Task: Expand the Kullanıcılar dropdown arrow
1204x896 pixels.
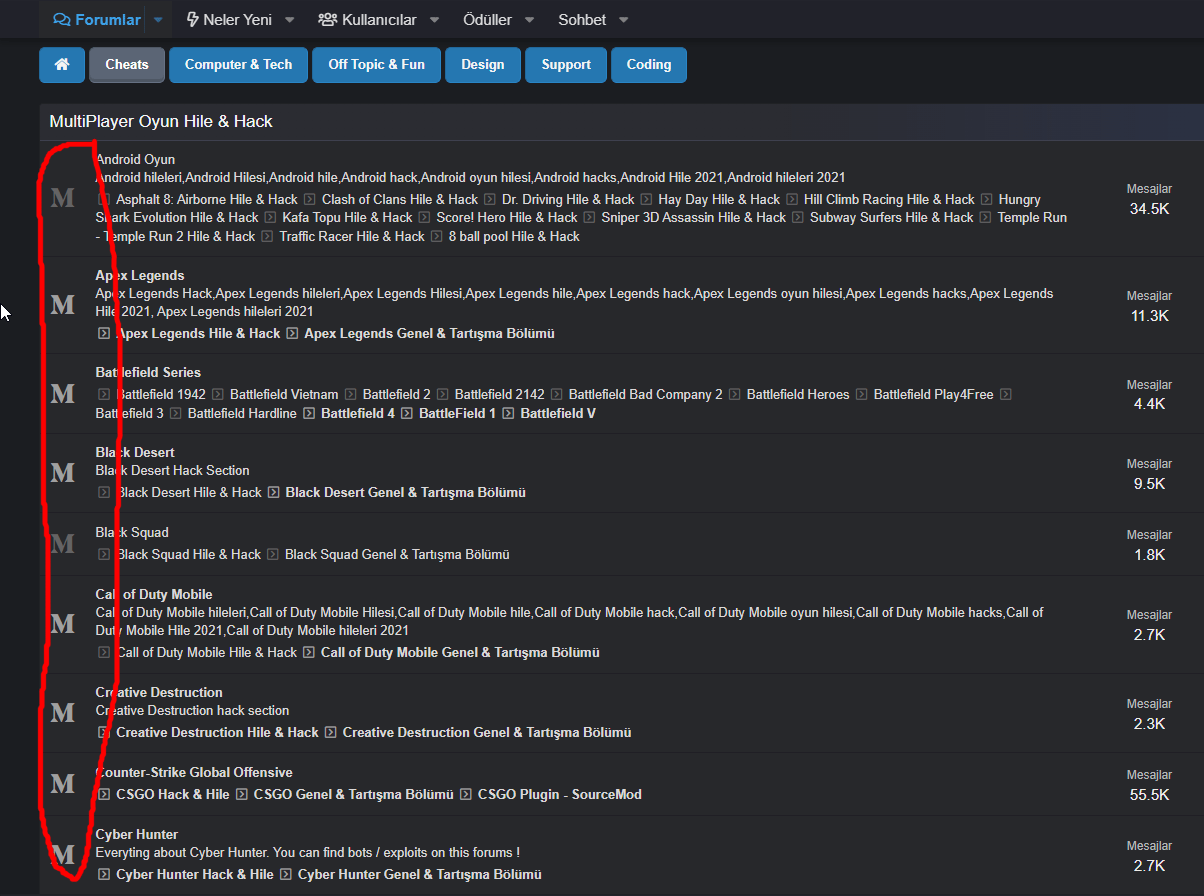Action: (x=434, y=19)
